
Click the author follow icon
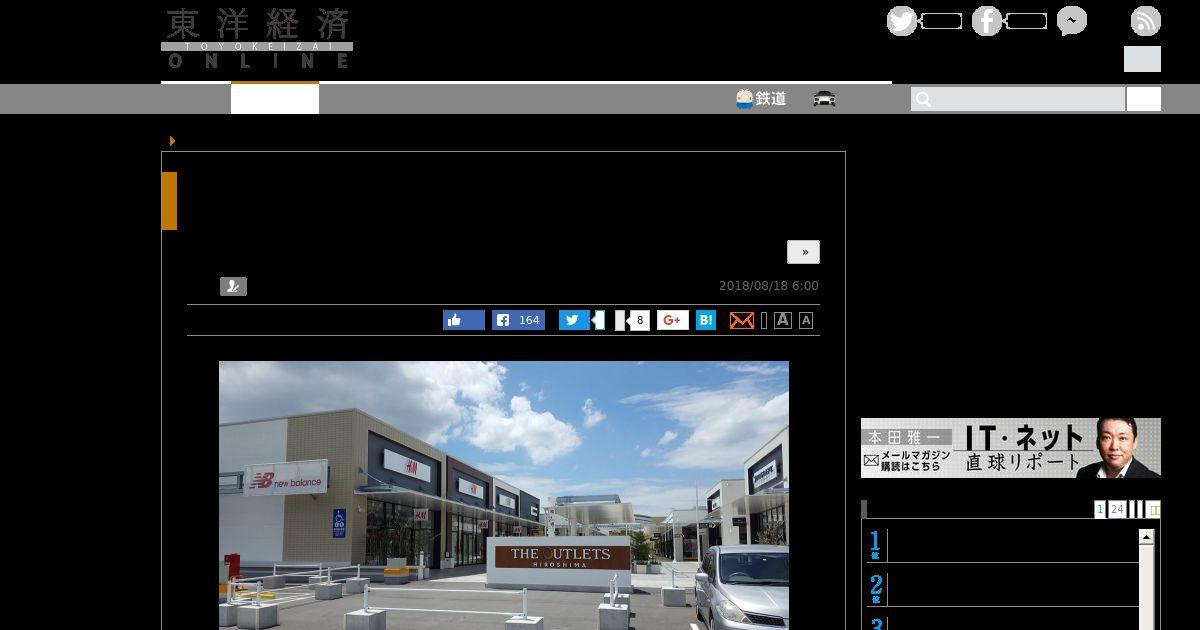tap(233, 286)
